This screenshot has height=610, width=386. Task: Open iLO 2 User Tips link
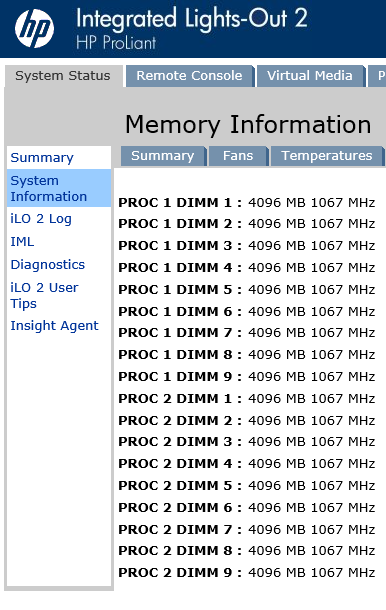coord(44,295)
